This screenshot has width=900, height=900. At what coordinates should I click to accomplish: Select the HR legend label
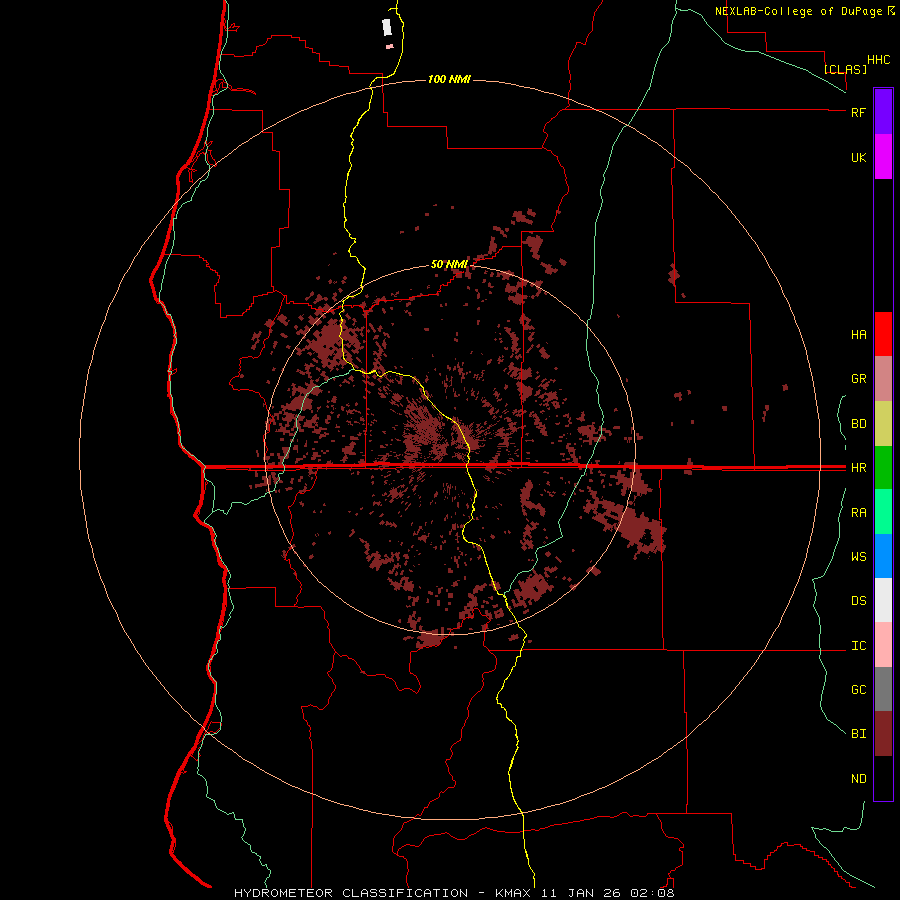click(858, 468)
